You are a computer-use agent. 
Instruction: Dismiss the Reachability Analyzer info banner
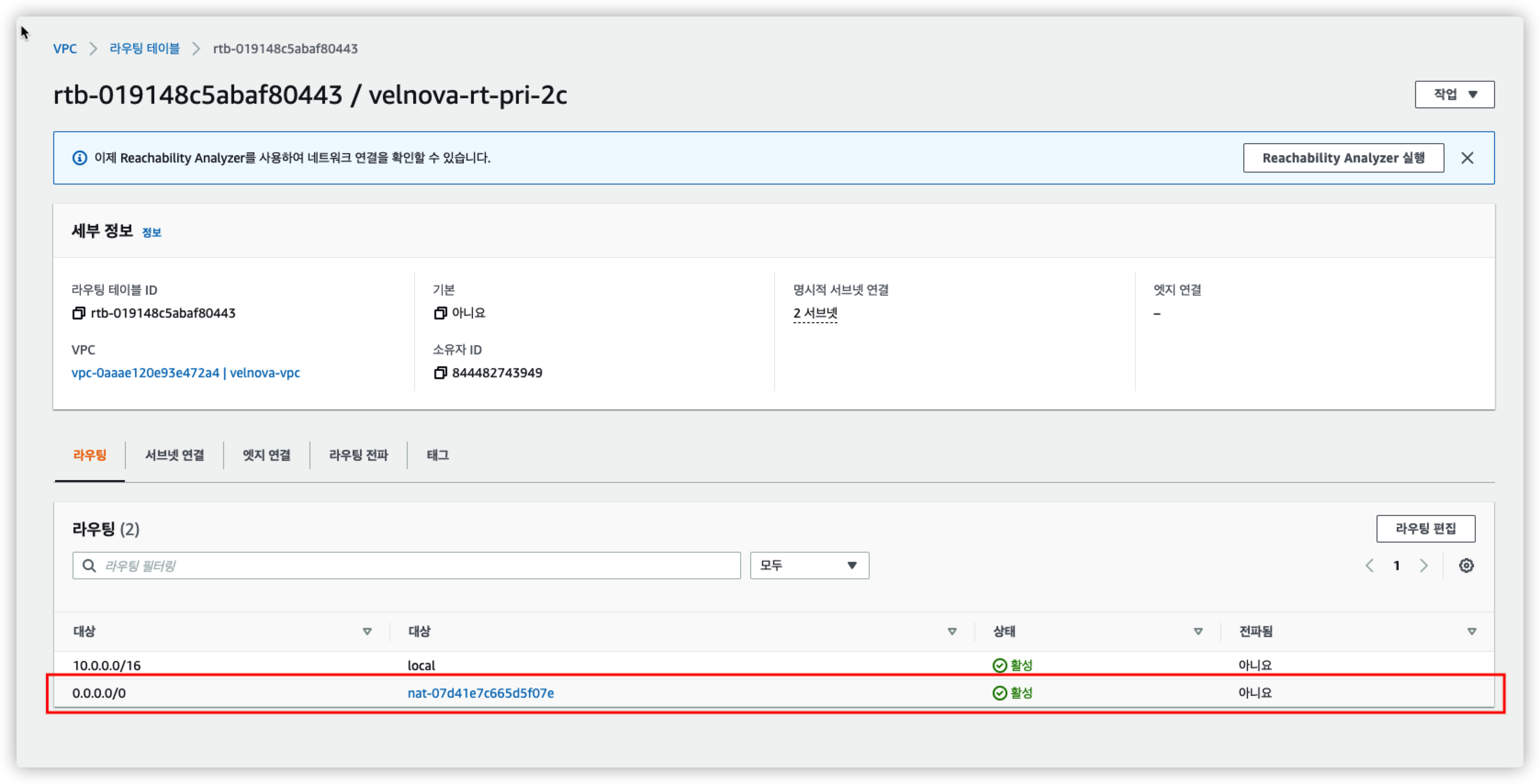pyautogui.click(x=1467, y=158)
